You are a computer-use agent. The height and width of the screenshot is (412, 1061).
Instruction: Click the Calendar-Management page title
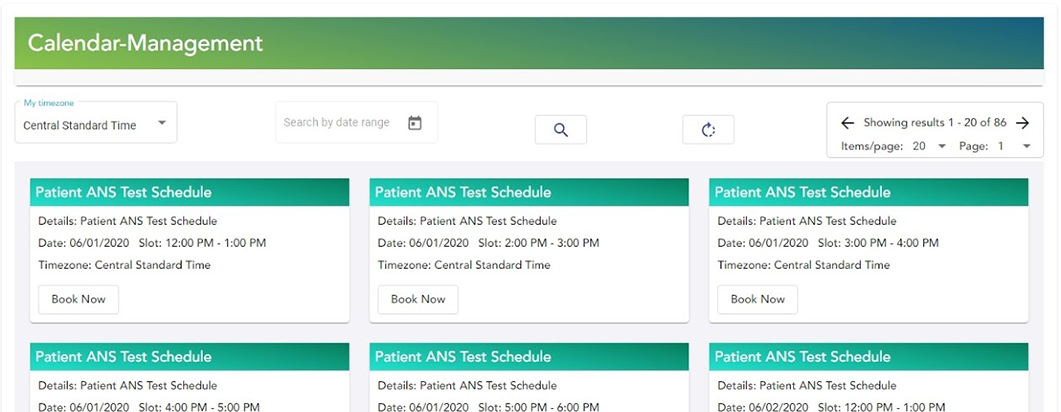point(145,43)
